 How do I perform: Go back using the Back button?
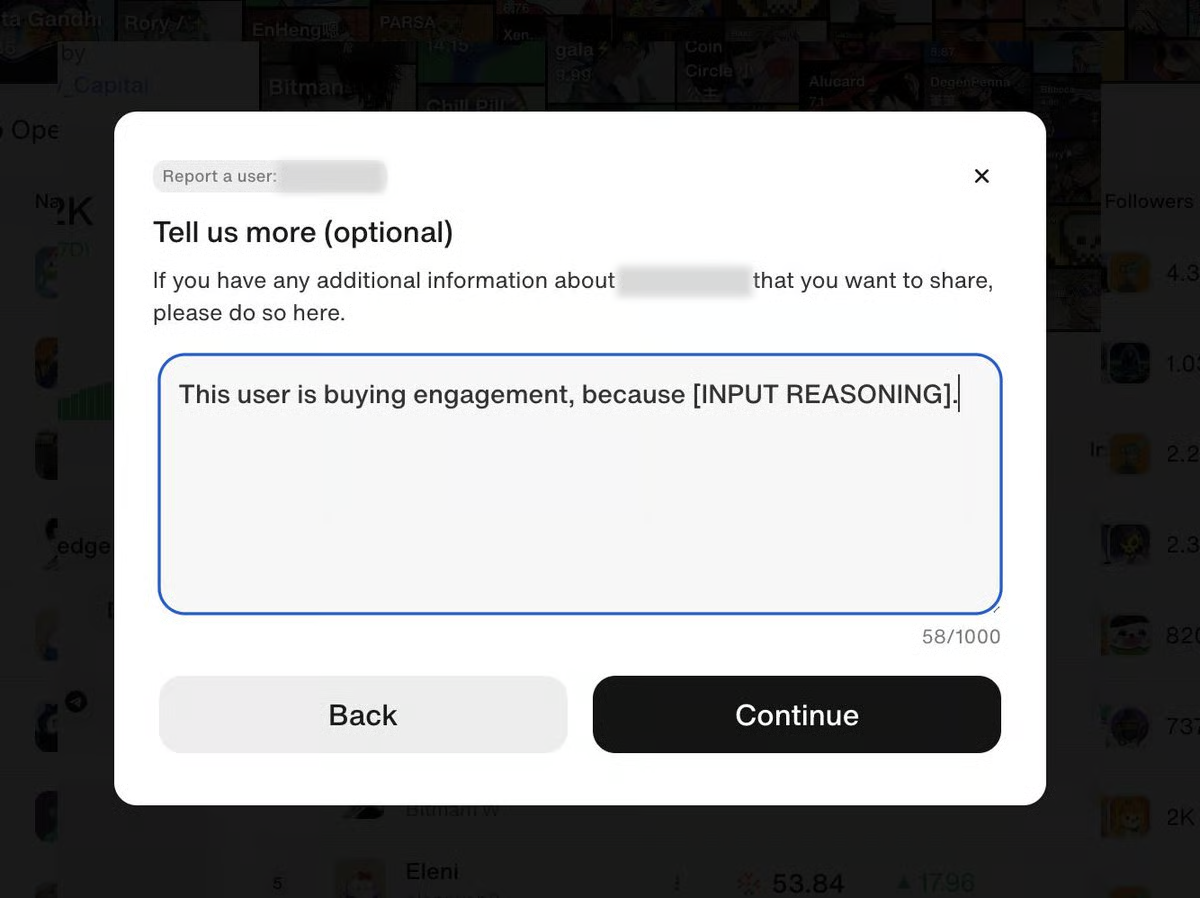click(x=363, y=715)
